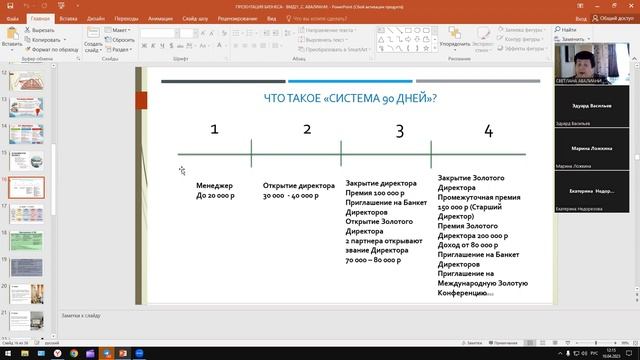Click Align Text (Выровнять текст) button
This screenshot has width=640, height=360.
(323, 40)
